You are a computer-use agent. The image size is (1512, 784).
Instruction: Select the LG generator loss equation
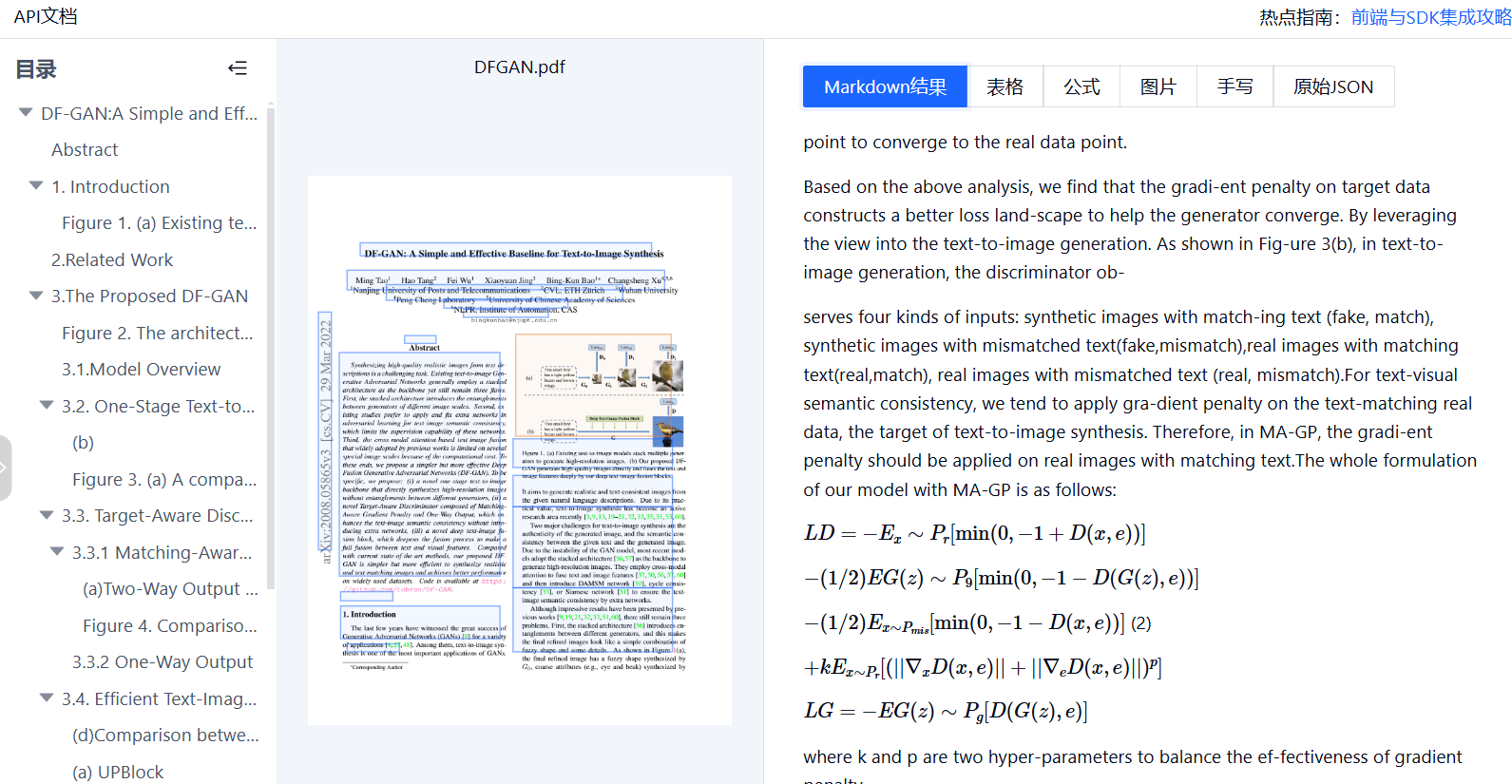pos(946,711)
